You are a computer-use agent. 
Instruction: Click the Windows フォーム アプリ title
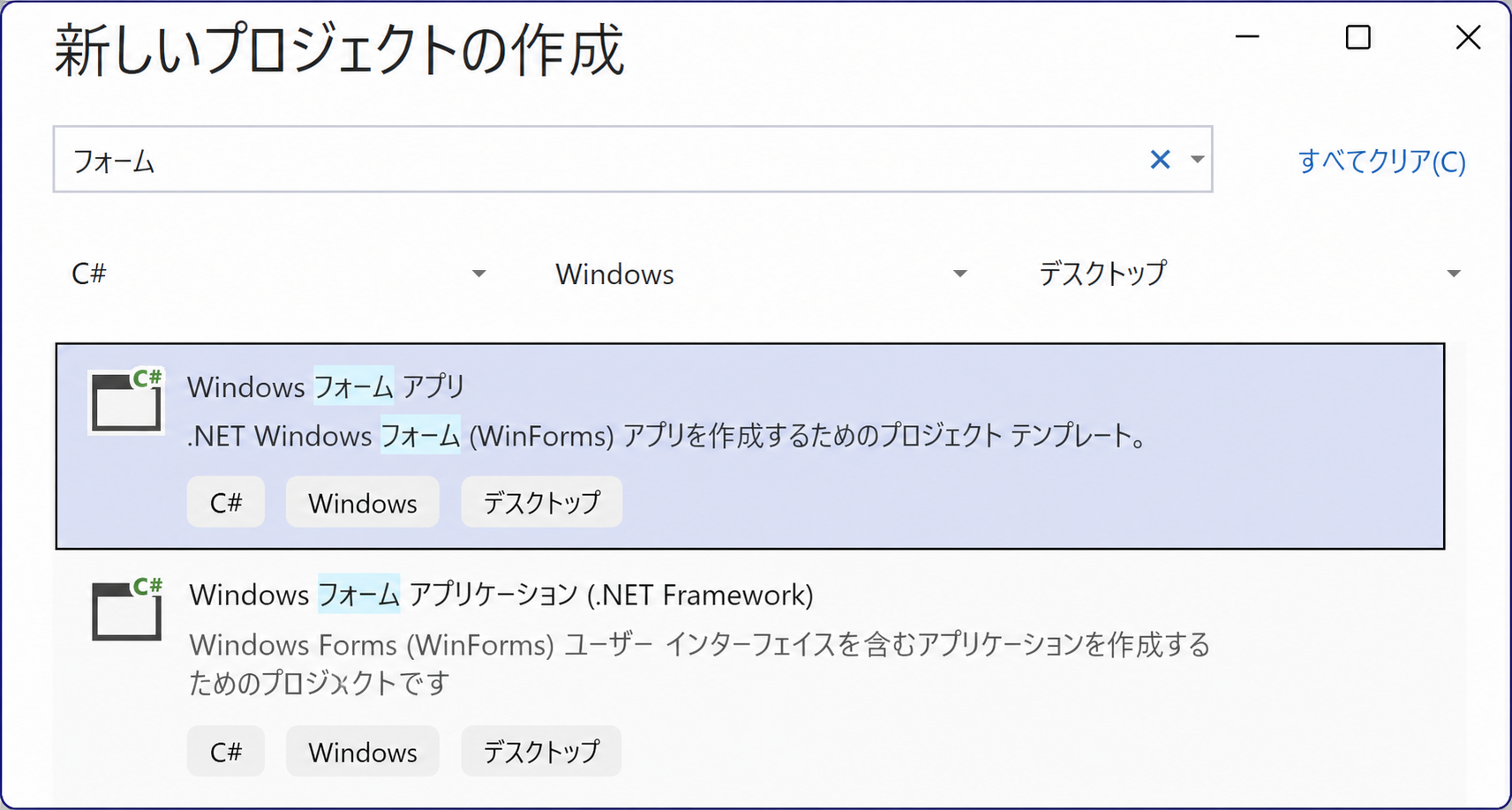point(326,387)
